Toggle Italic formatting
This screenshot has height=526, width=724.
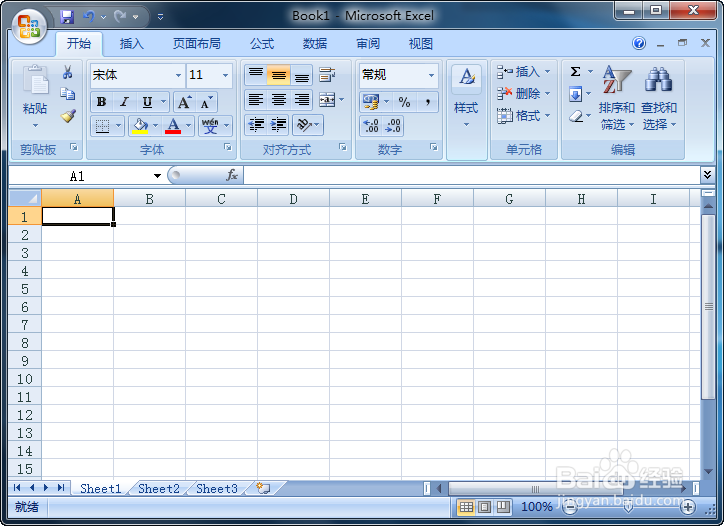click(124, 102)
